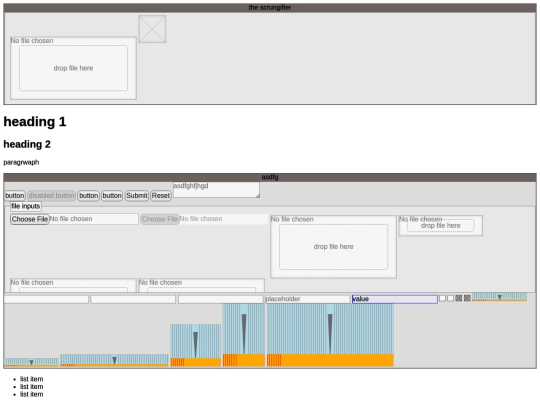Viewport: 540px width, 405px height.
Task: Click the tall narrow slider
Action: (244, 335)
